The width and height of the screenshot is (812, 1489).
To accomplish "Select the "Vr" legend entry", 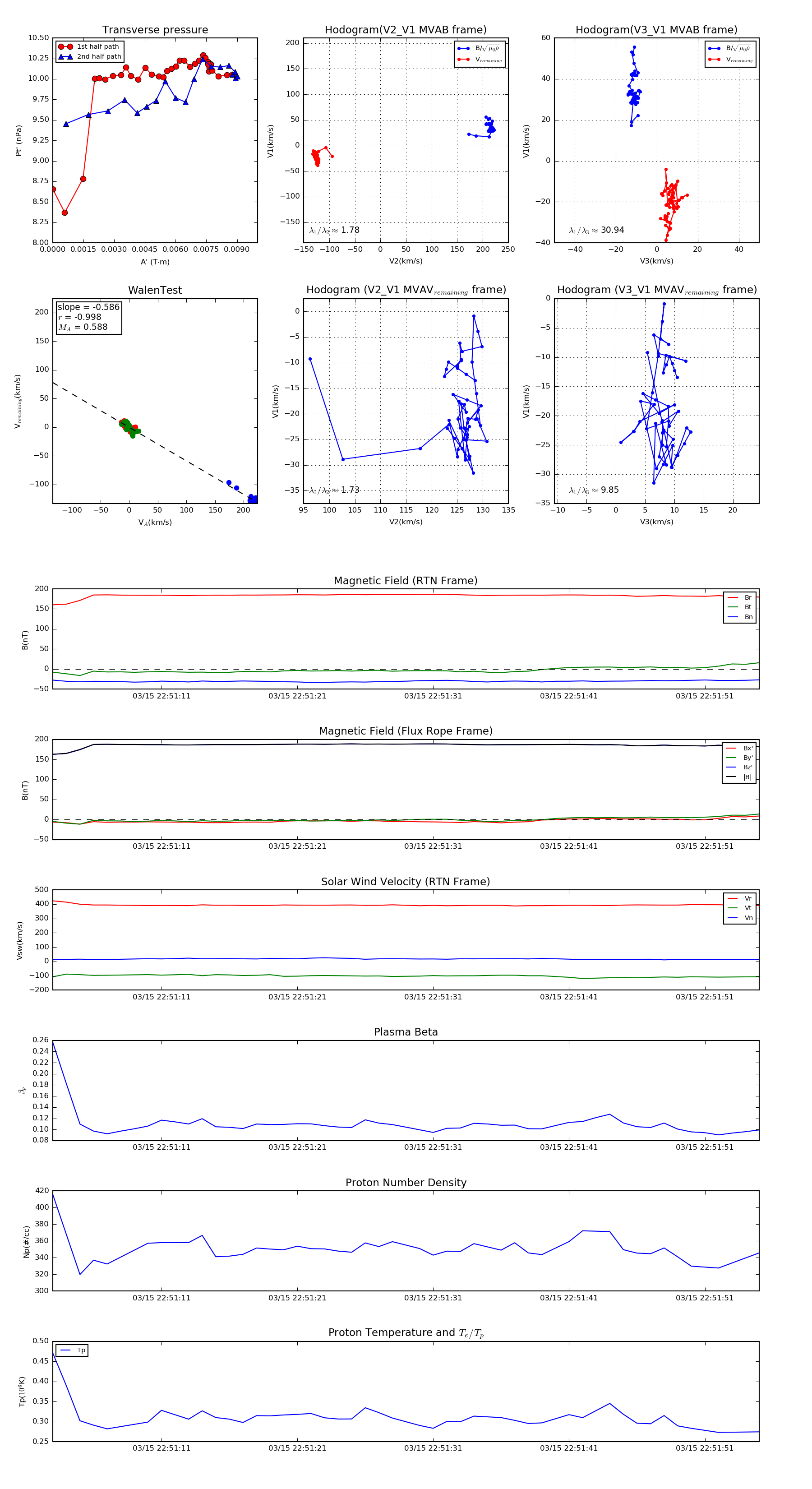I will [x=740, y=898].
